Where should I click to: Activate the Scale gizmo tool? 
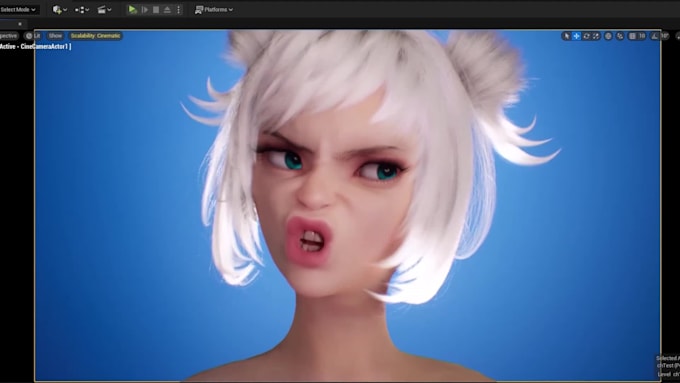pyautogui.click(x=596, y=36)
